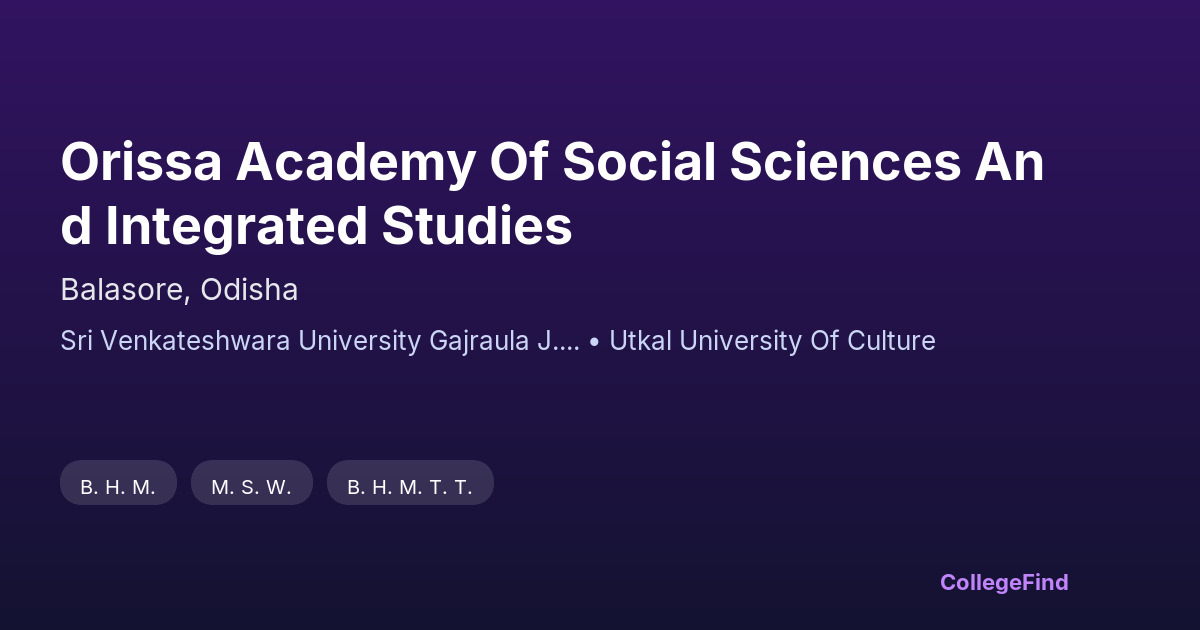This screenshot has height=630, width=1200.
Task: Click the state name "Odisha"
Action: (x=249, y=290)
